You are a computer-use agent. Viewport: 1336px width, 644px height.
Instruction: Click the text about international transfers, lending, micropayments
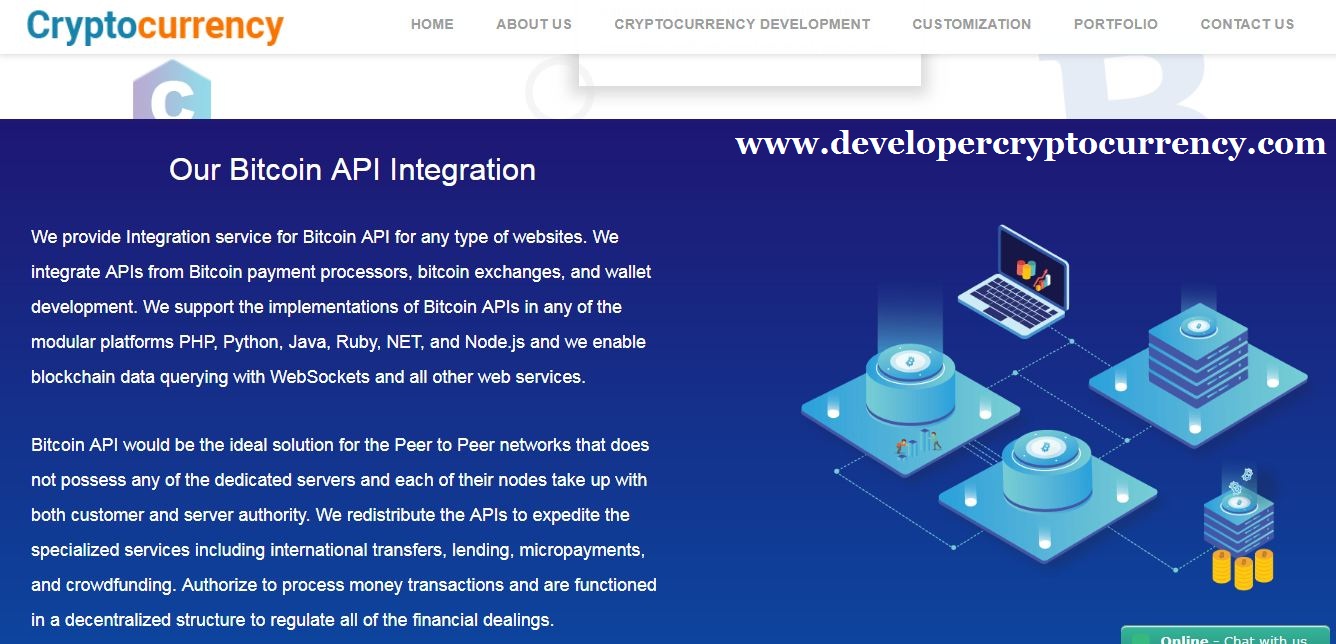point(338,550)
